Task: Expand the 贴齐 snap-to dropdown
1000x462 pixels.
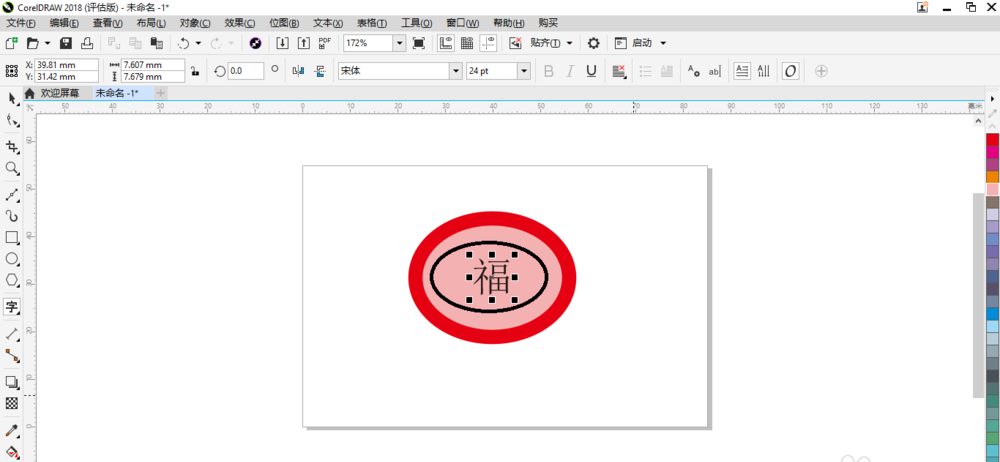Action: 570,43
